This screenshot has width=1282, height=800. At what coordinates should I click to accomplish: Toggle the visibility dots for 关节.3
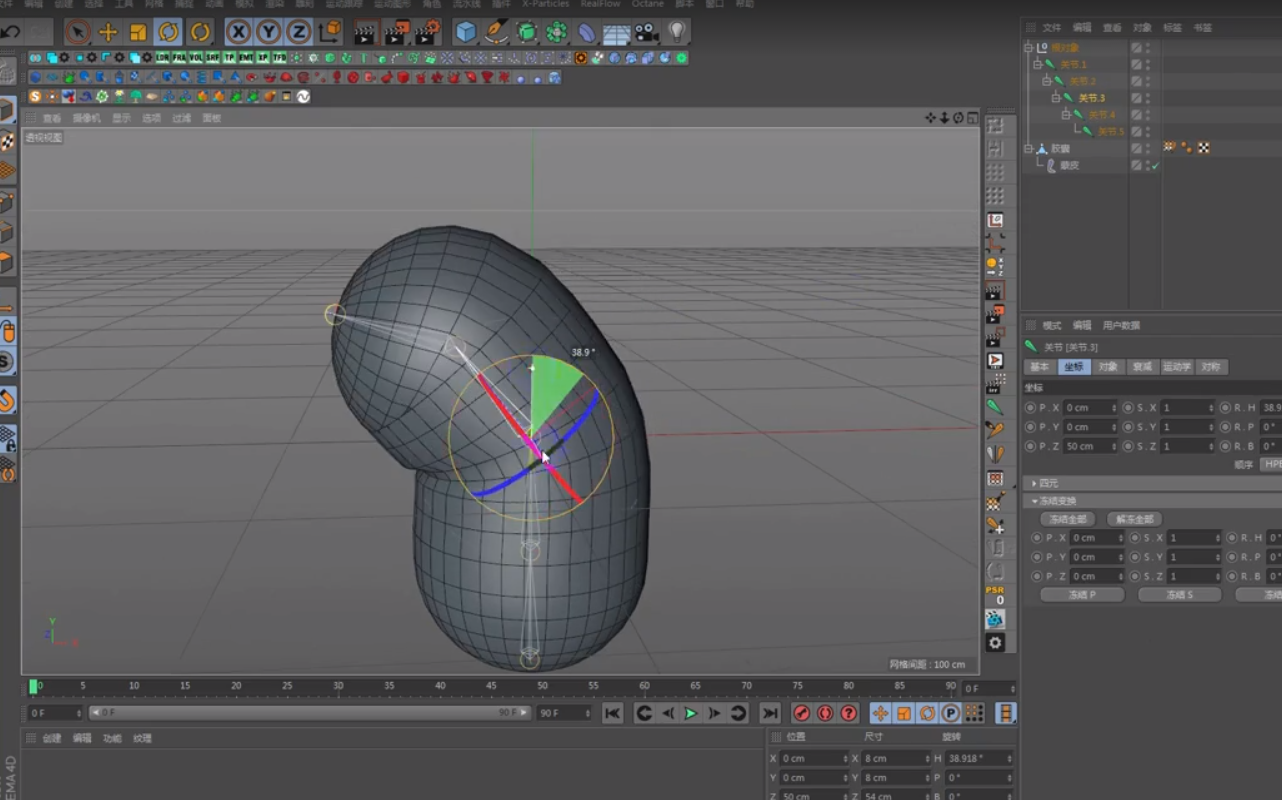(x=1148, y=98)
